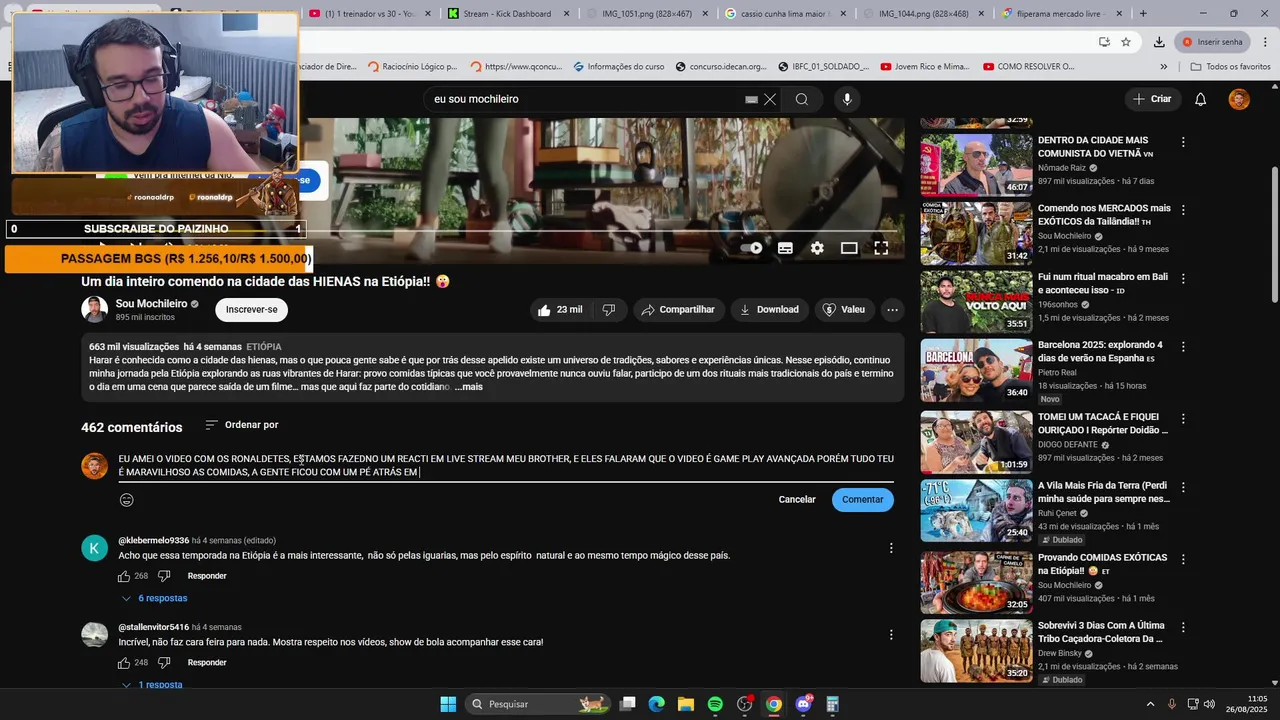Open the Sou Mochileiro channel name
This screenshot has width=1280, height=720.
(151, 304)
